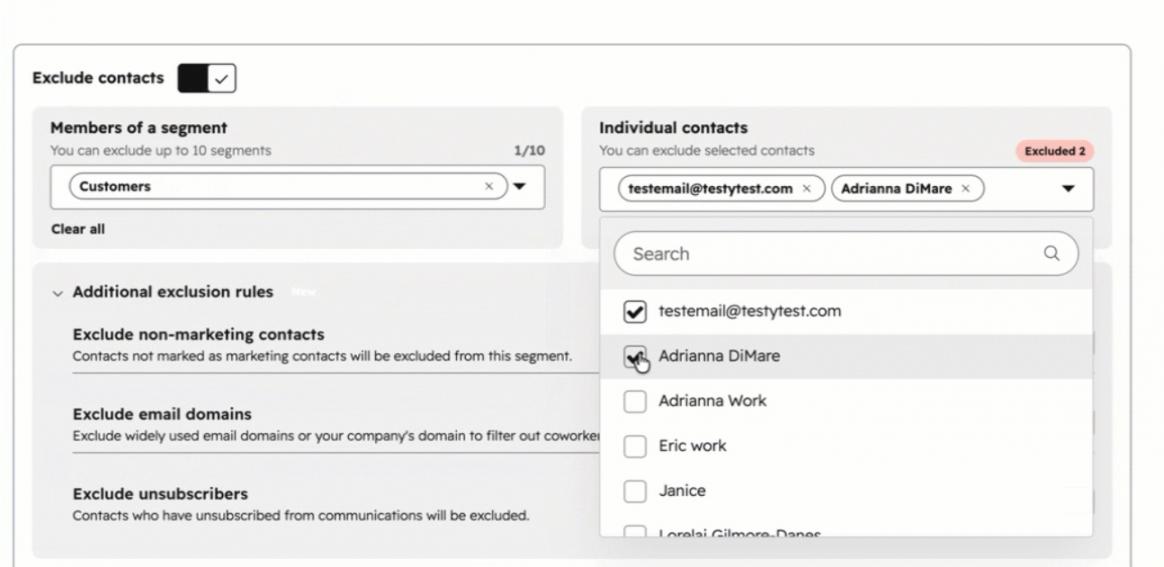The image size is (1164, 567).
Task: Click the Exclude non-marketing contacts heading
Action: coord(198,335)
